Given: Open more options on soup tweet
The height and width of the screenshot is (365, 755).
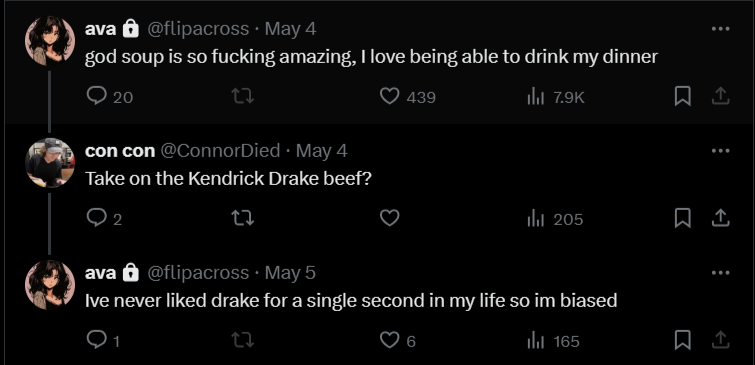Looking at the screenshot, I should click(720, 29).
